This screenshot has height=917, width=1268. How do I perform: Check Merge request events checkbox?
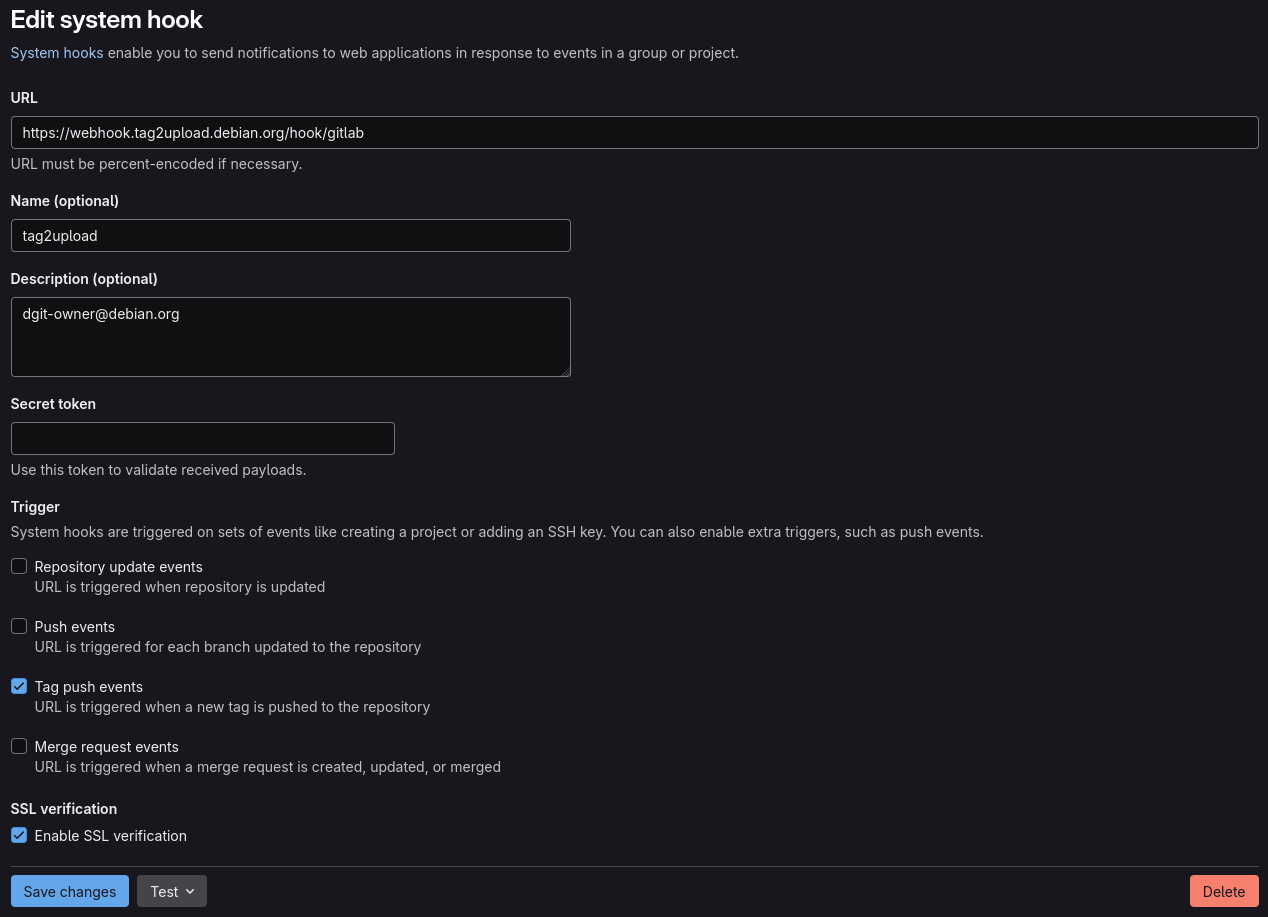click(x=19, y=746)
